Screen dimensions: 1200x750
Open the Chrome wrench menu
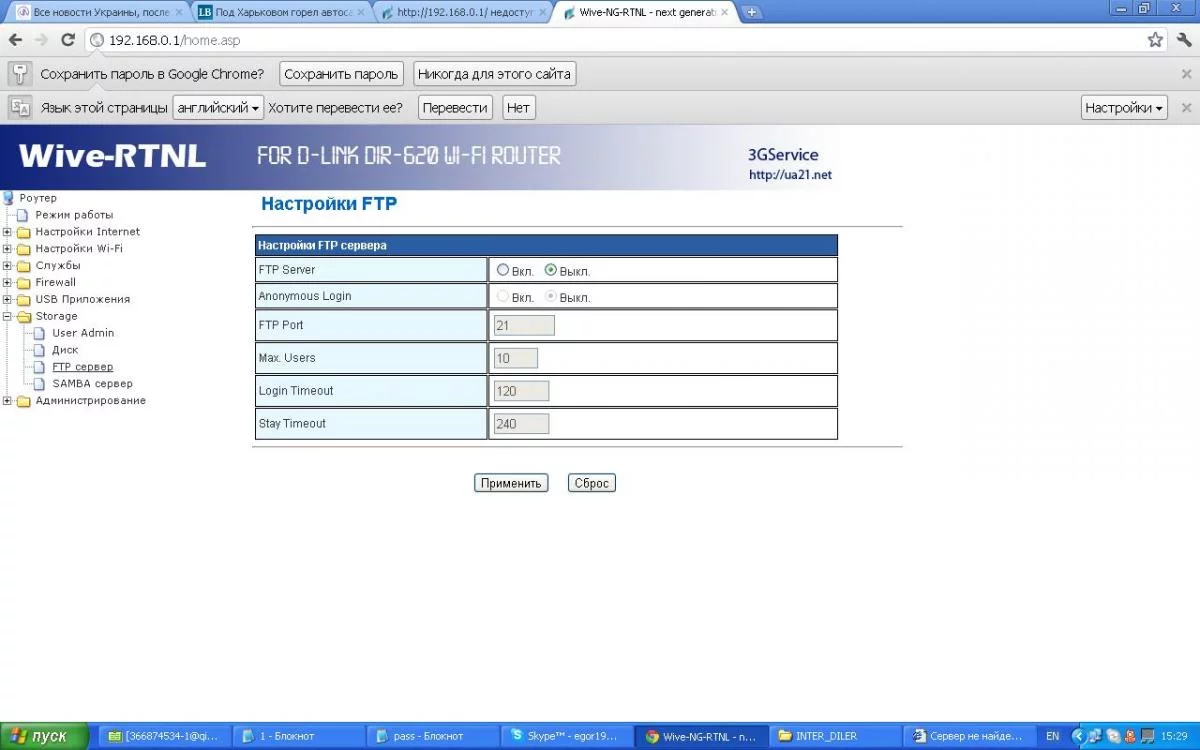click(x=1185, y=40)
